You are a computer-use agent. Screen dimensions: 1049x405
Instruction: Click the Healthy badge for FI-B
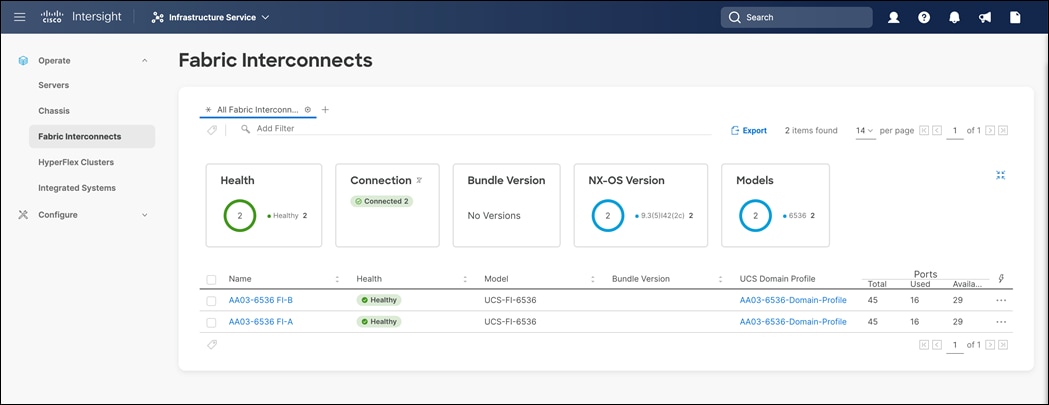pyautogui.click(x=379, y=300)
